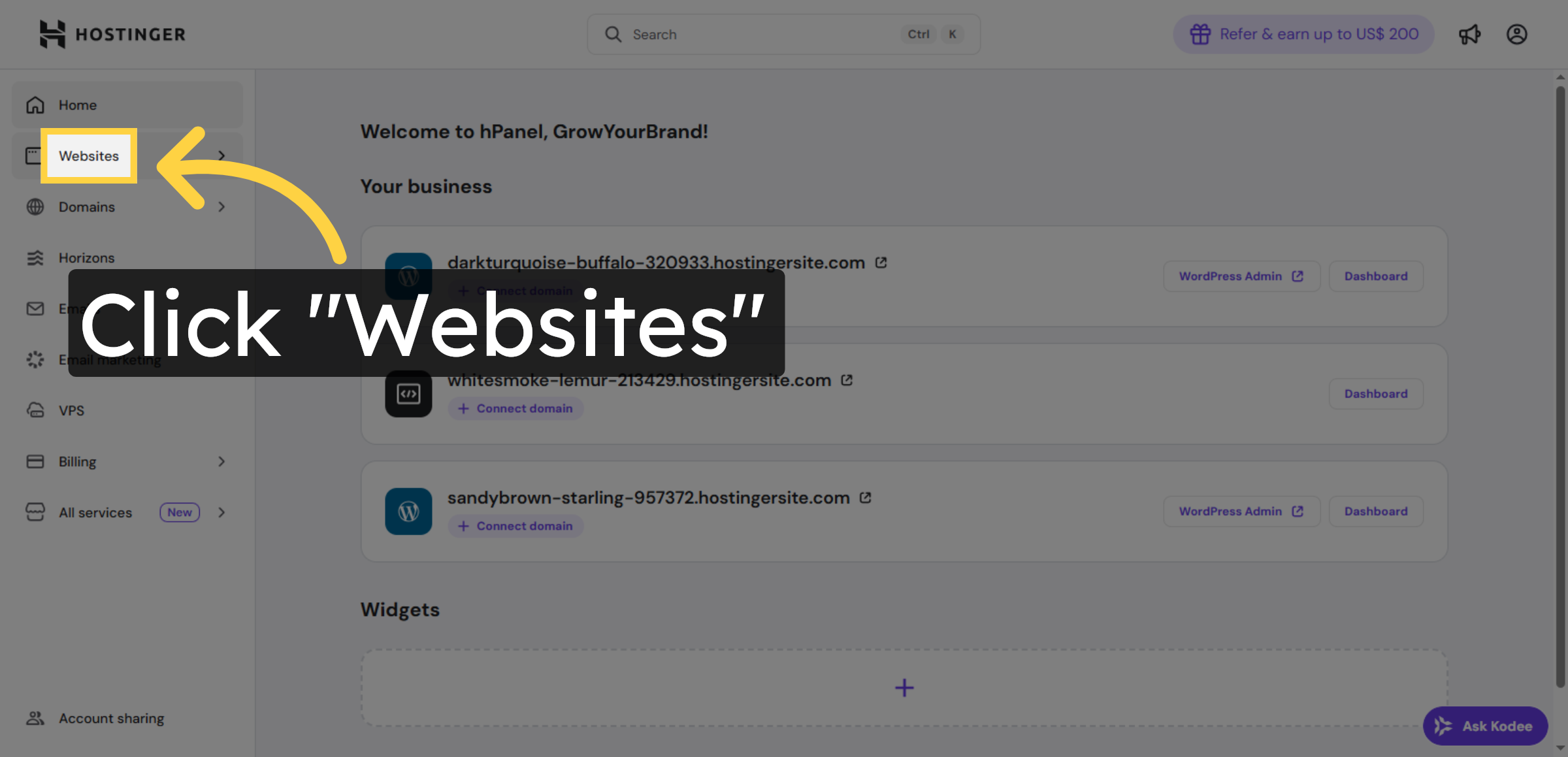Open the Email marketing icon
This screenshot has width=1568, height=757.
35,359
